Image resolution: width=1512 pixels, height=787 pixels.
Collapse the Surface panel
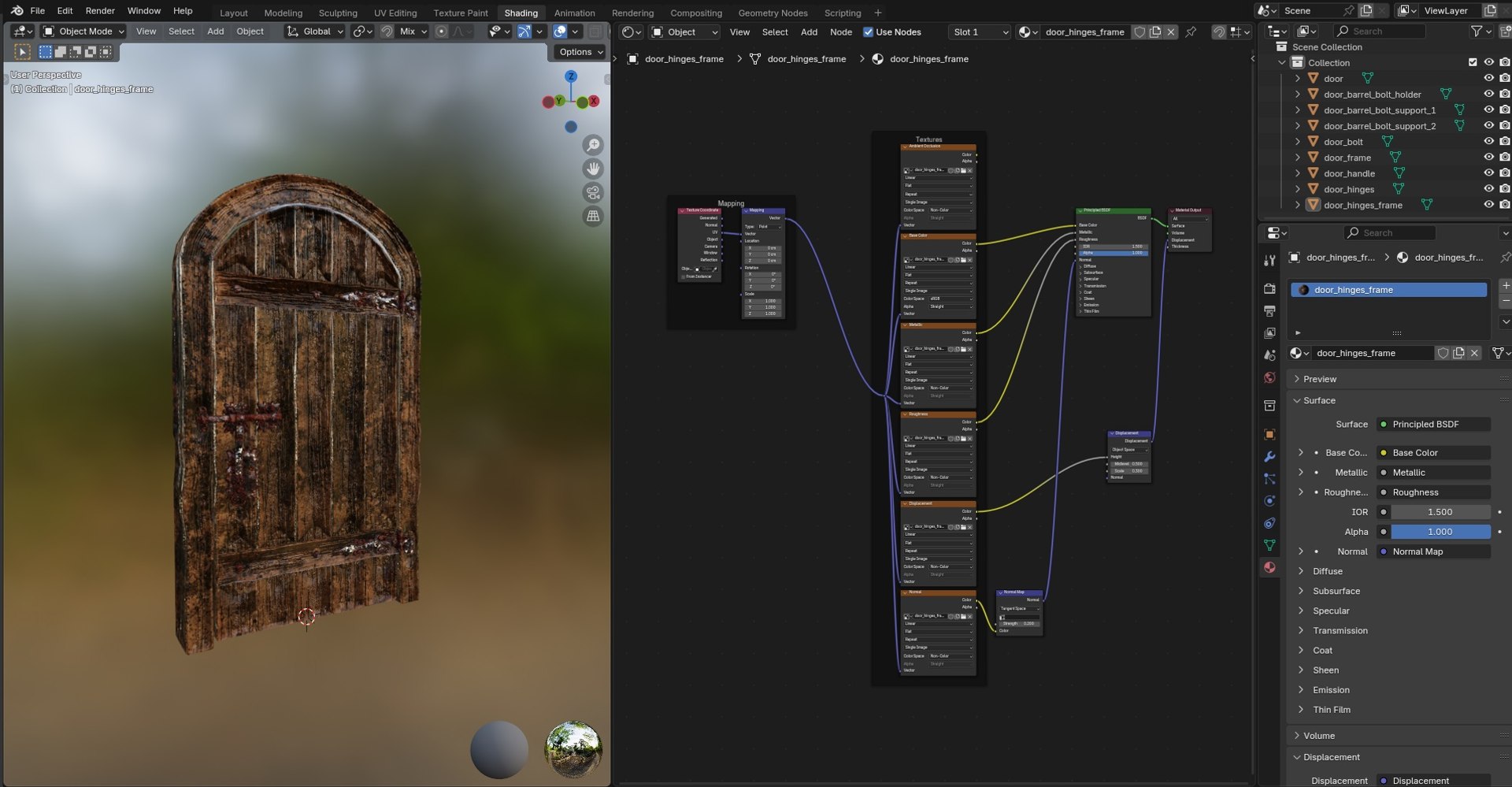[x=1319, y=400]
